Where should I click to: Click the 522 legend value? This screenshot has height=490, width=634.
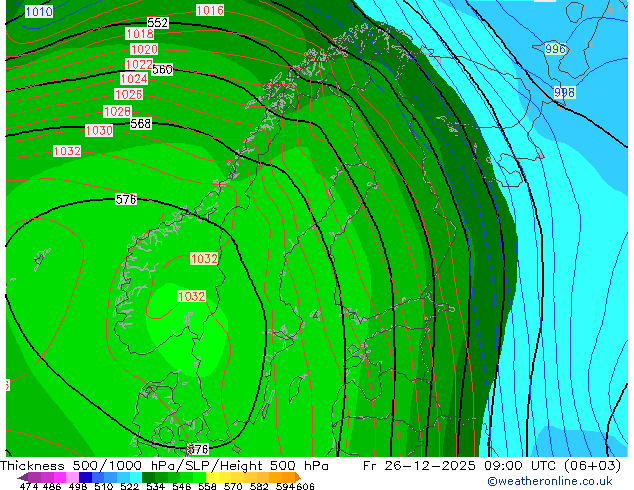click(x=129, y=486)
